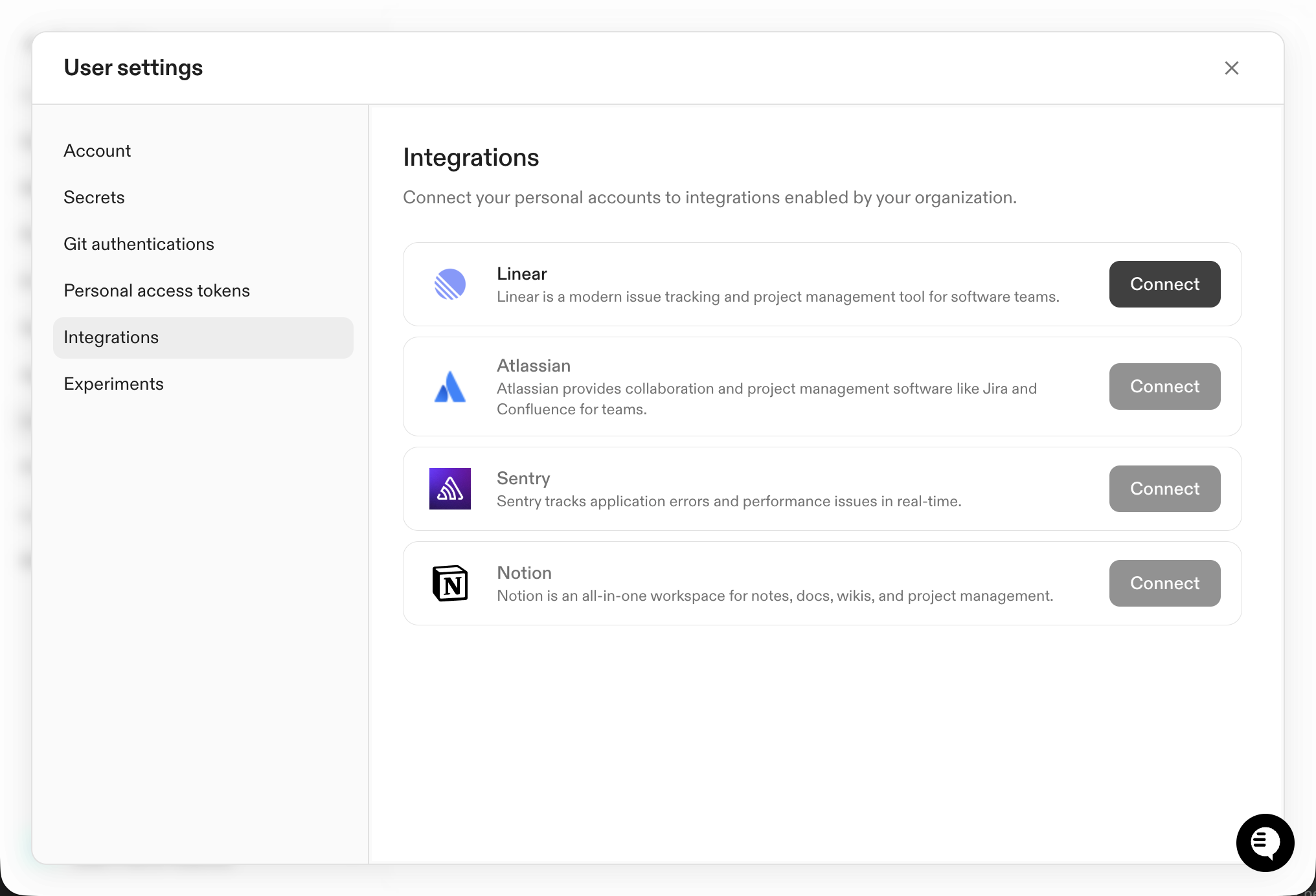Select the Secrets section
Viewport: 1316px width, 896px height.
pyautogui.click(x=94, y=197)
